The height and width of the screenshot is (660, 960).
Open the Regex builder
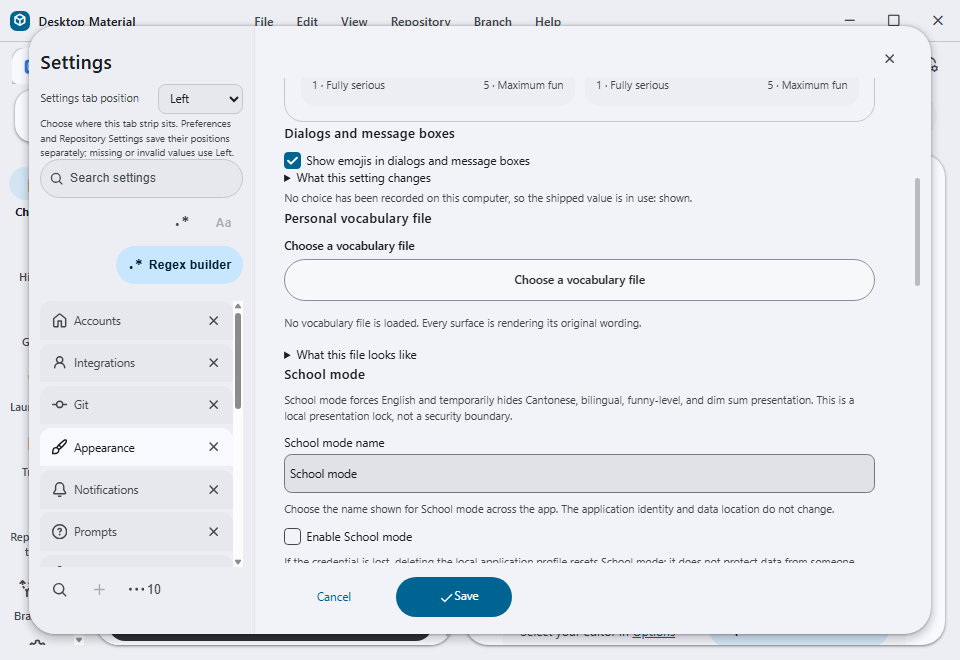179,265
